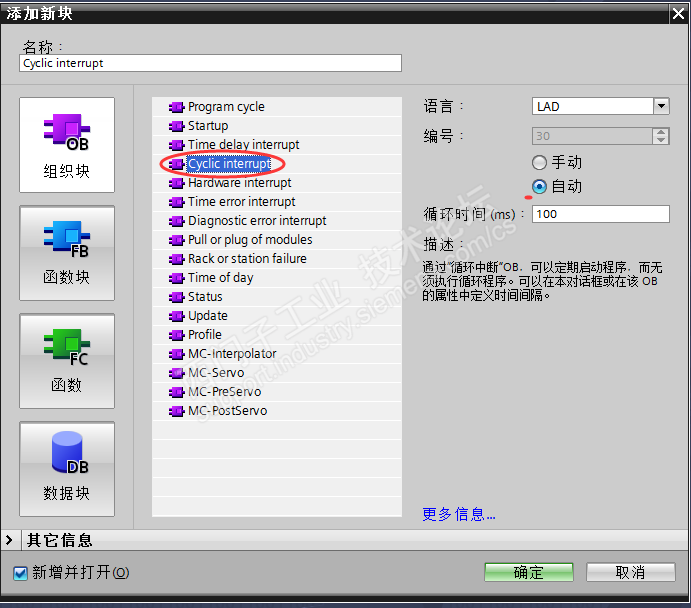Image resolution: width=691 pixels, height=608 pixels.
Task: Click the Program cycle OB icon
Action: click(176, 107)
